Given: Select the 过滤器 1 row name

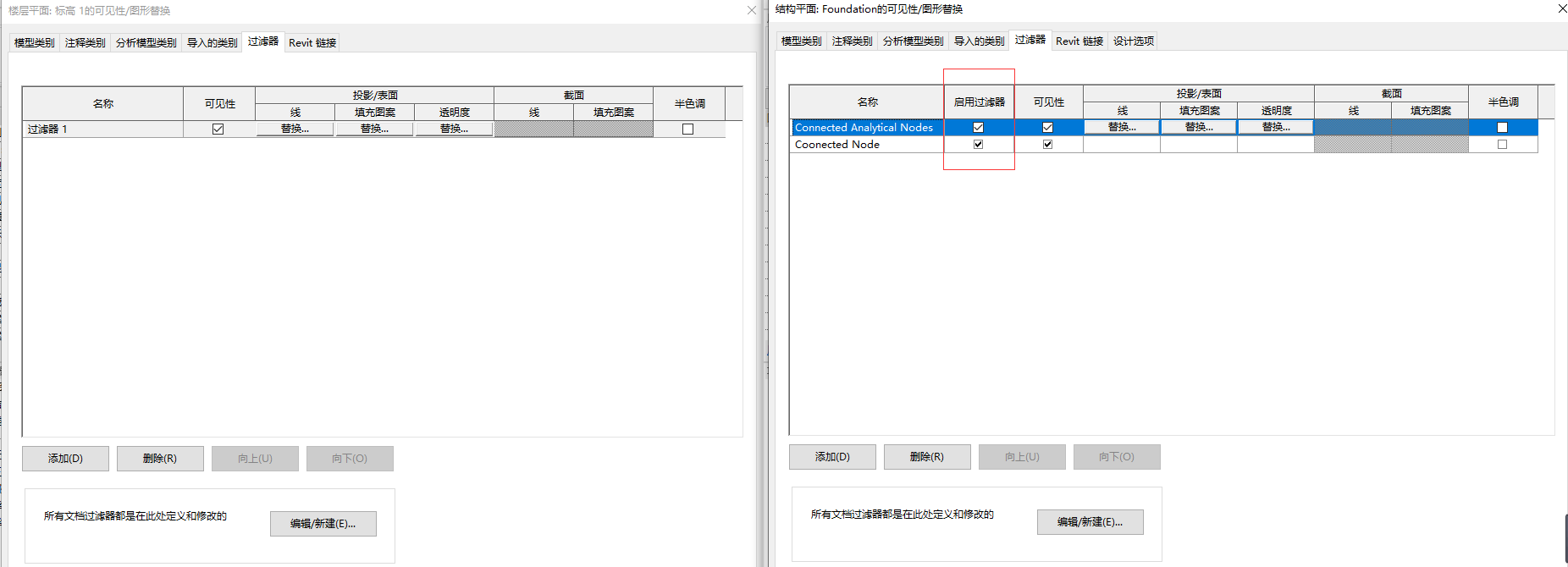Looking at the screenshot, I should (x=102, y=129).
